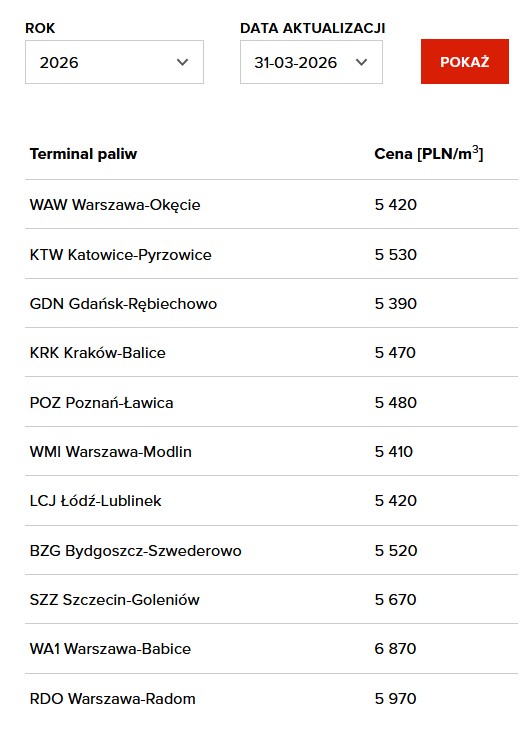Select the BZG Bydgoszcz-Szwederowo row
The height and width of the screenshot is (731, 520).
pos(271,550)
